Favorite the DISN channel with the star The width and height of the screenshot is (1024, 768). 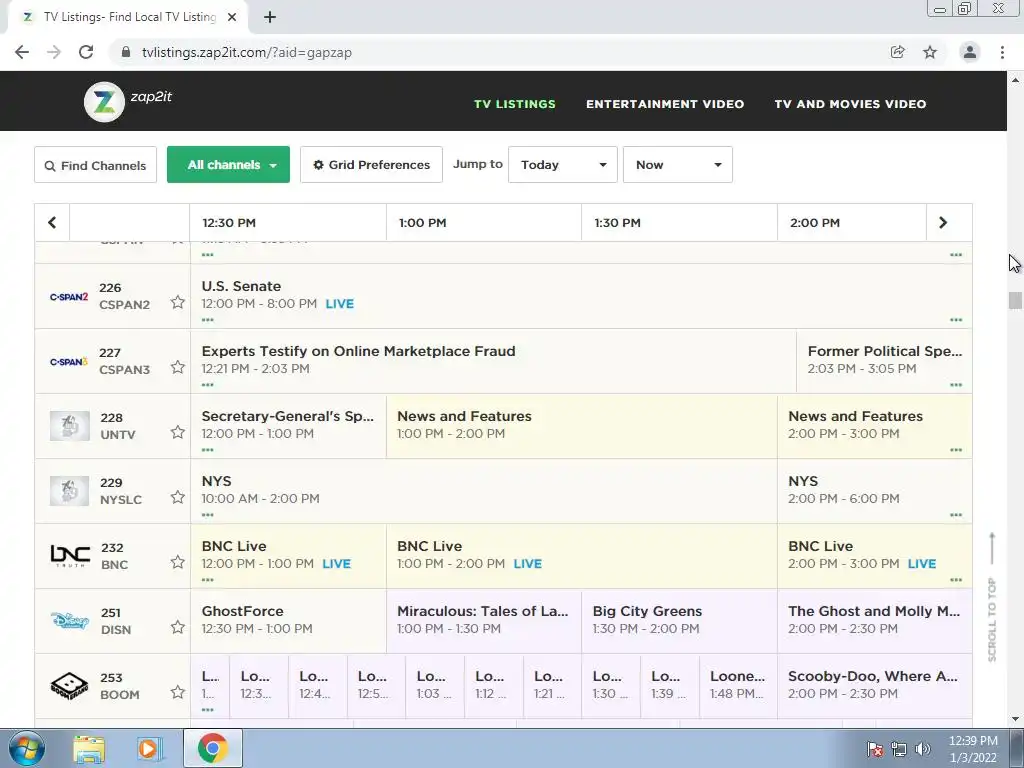(x=178, y=627)
